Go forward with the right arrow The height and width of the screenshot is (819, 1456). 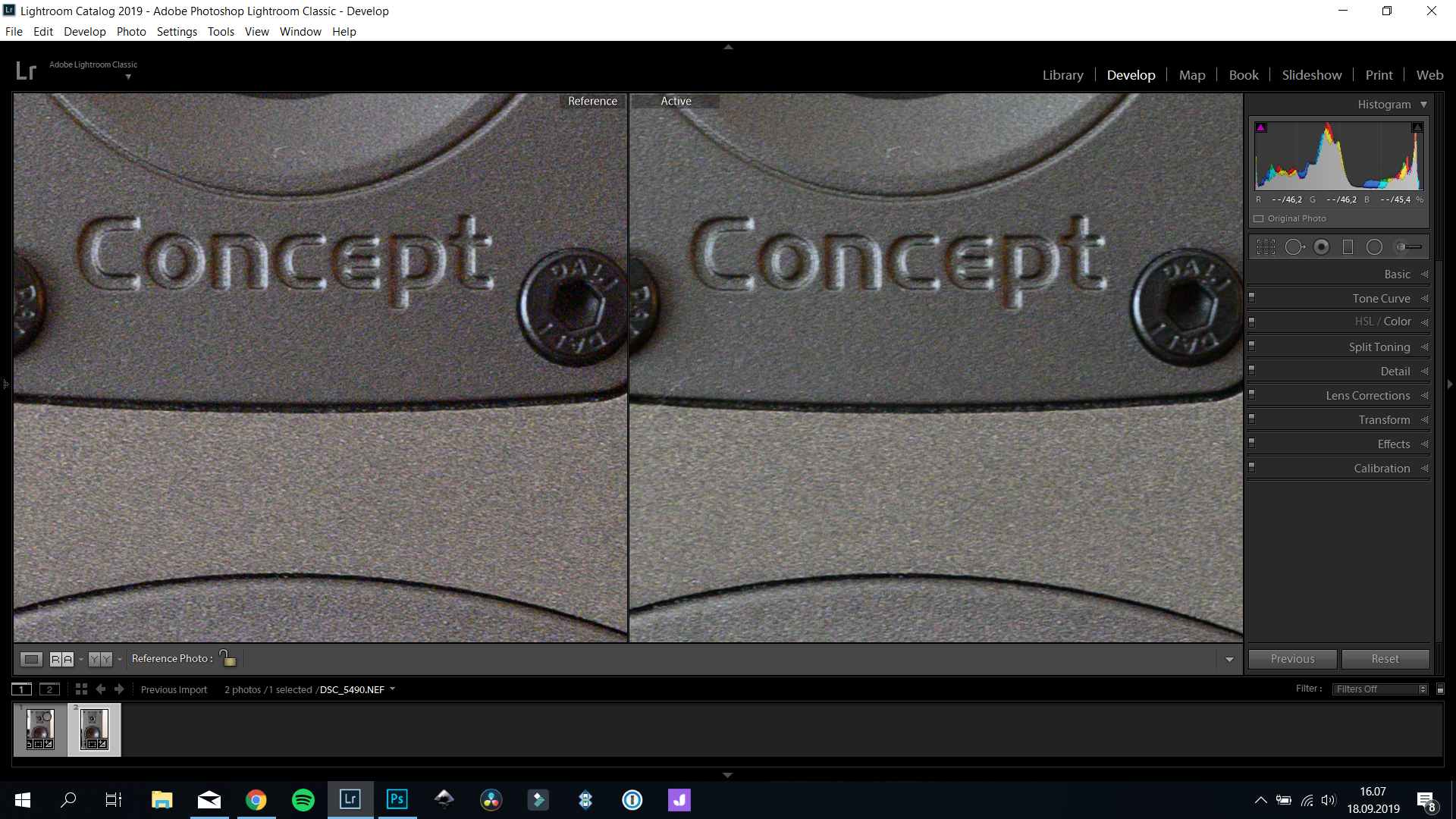[x=119, y=689]
